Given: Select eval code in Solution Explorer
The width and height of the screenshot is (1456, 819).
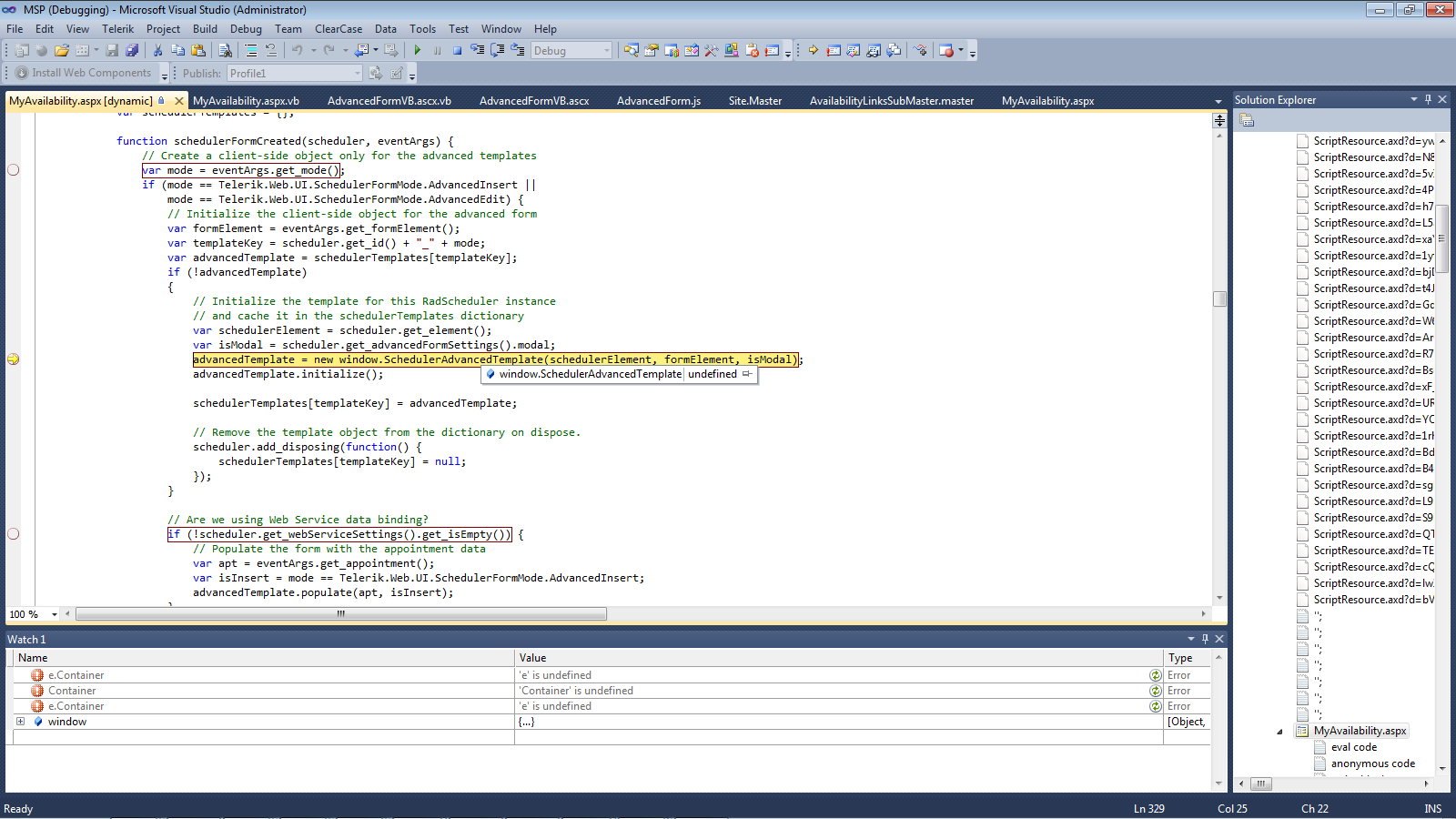Looking at the screenshot, I should pyautogui.click(x=1353, y=747).
